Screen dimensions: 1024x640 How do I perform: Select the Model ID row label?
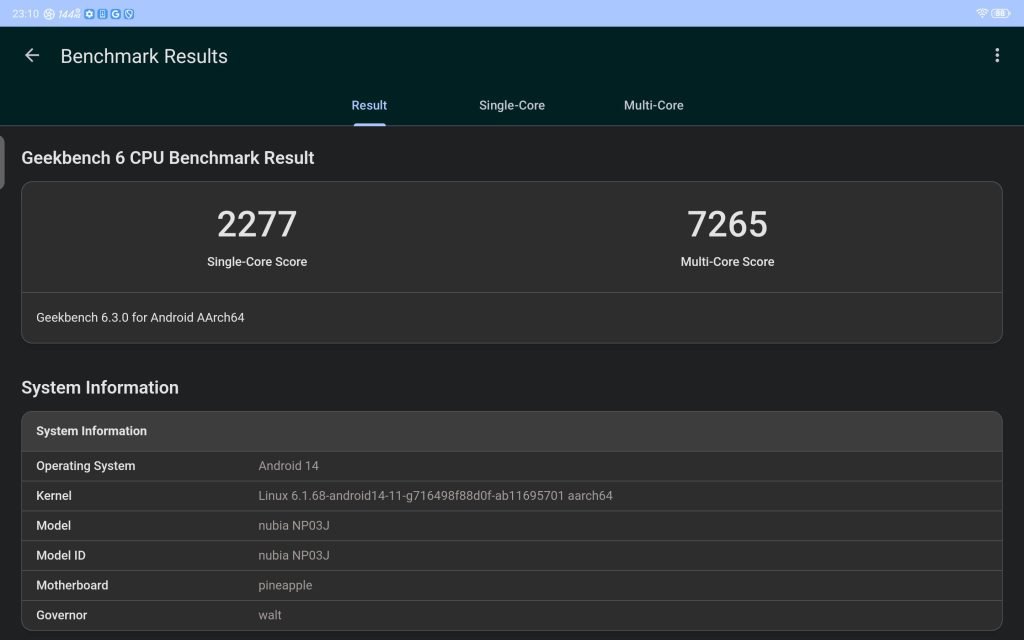tap(61, 556)
